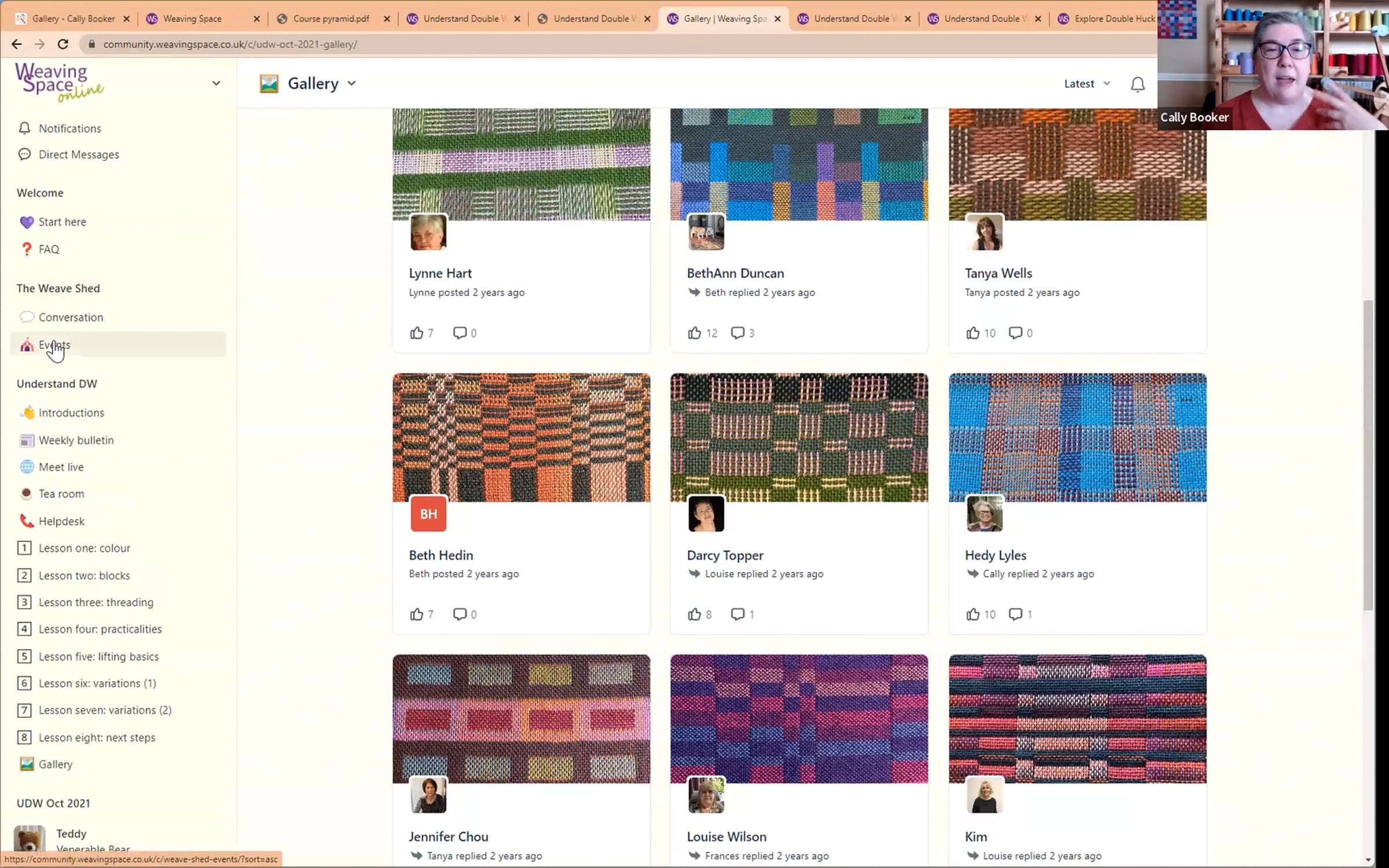Open the Conversation space
This screenshot has height=868, width=1389.
click(118, 317)
